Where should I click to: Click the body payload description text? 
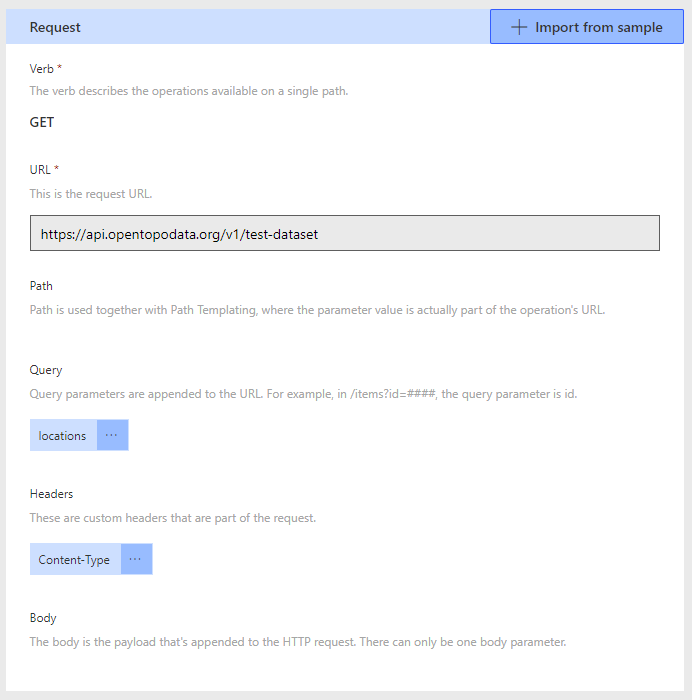click(x=297, y=641)
